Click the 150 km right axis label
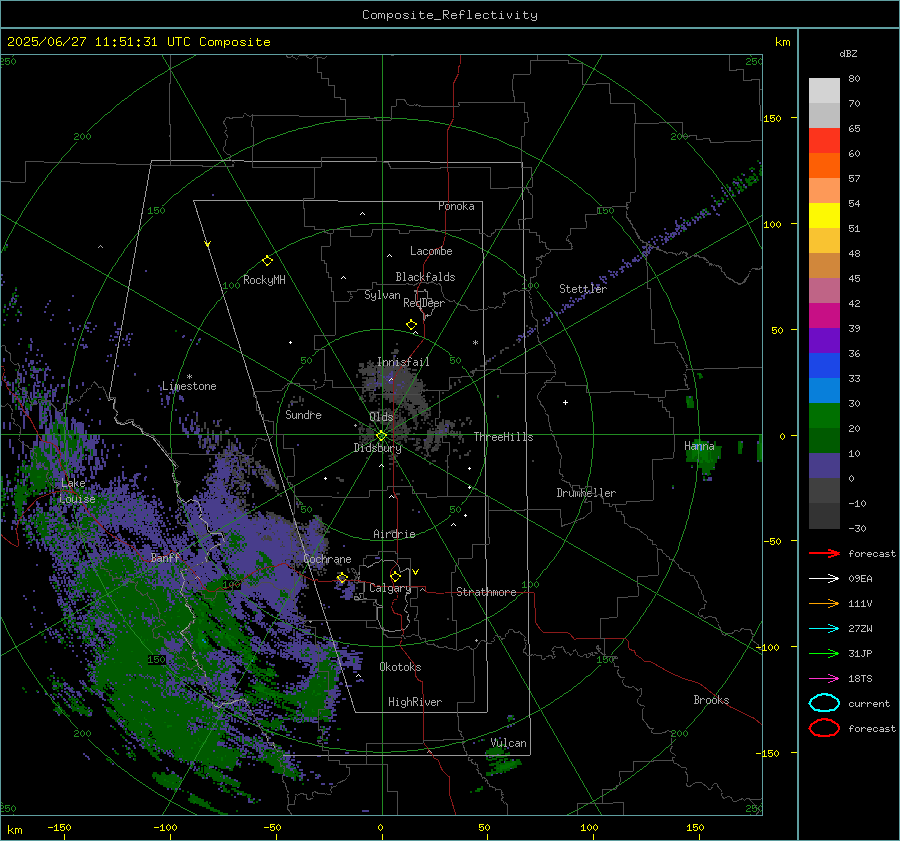The height and width of the screenshot is (841, 900). [772, 118]
